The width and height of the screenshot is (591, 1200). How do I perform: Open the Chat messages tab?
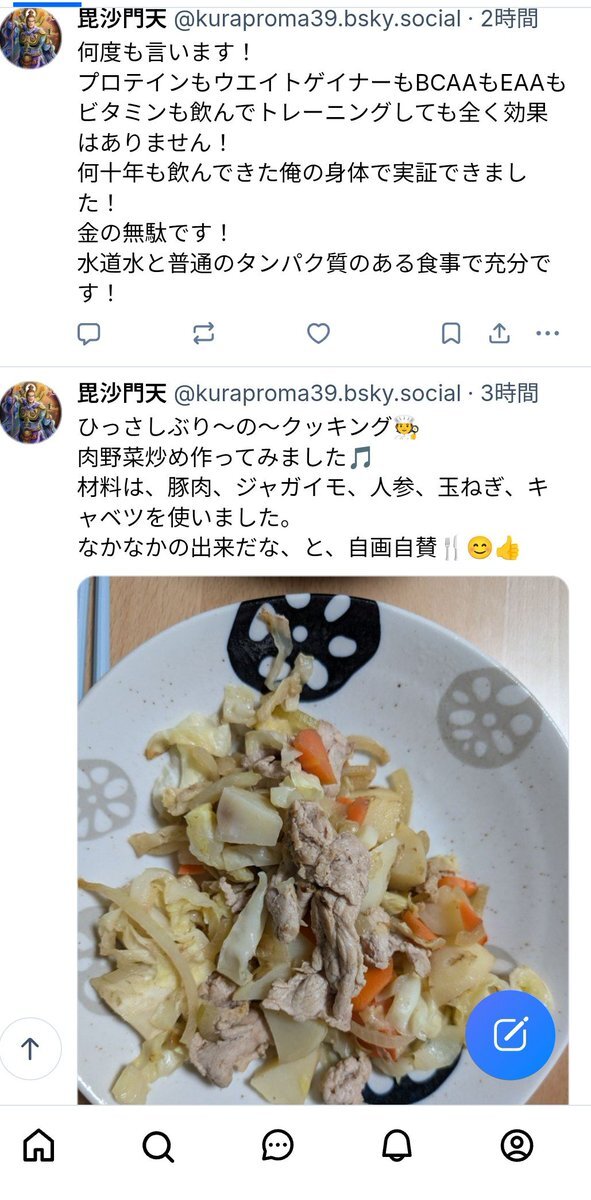coord(277,1146)
